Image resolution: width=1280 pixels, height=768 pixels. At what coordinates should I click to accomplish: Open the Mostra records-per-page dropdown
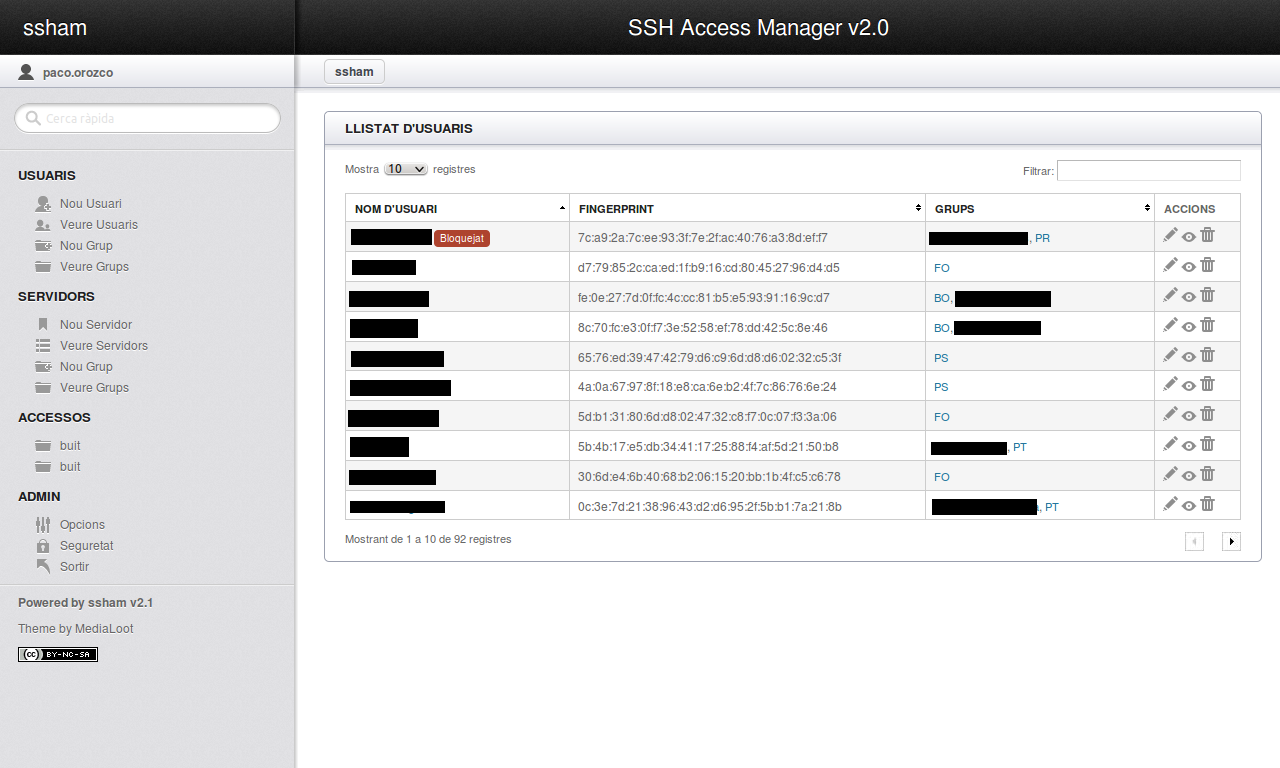(405, 169)
